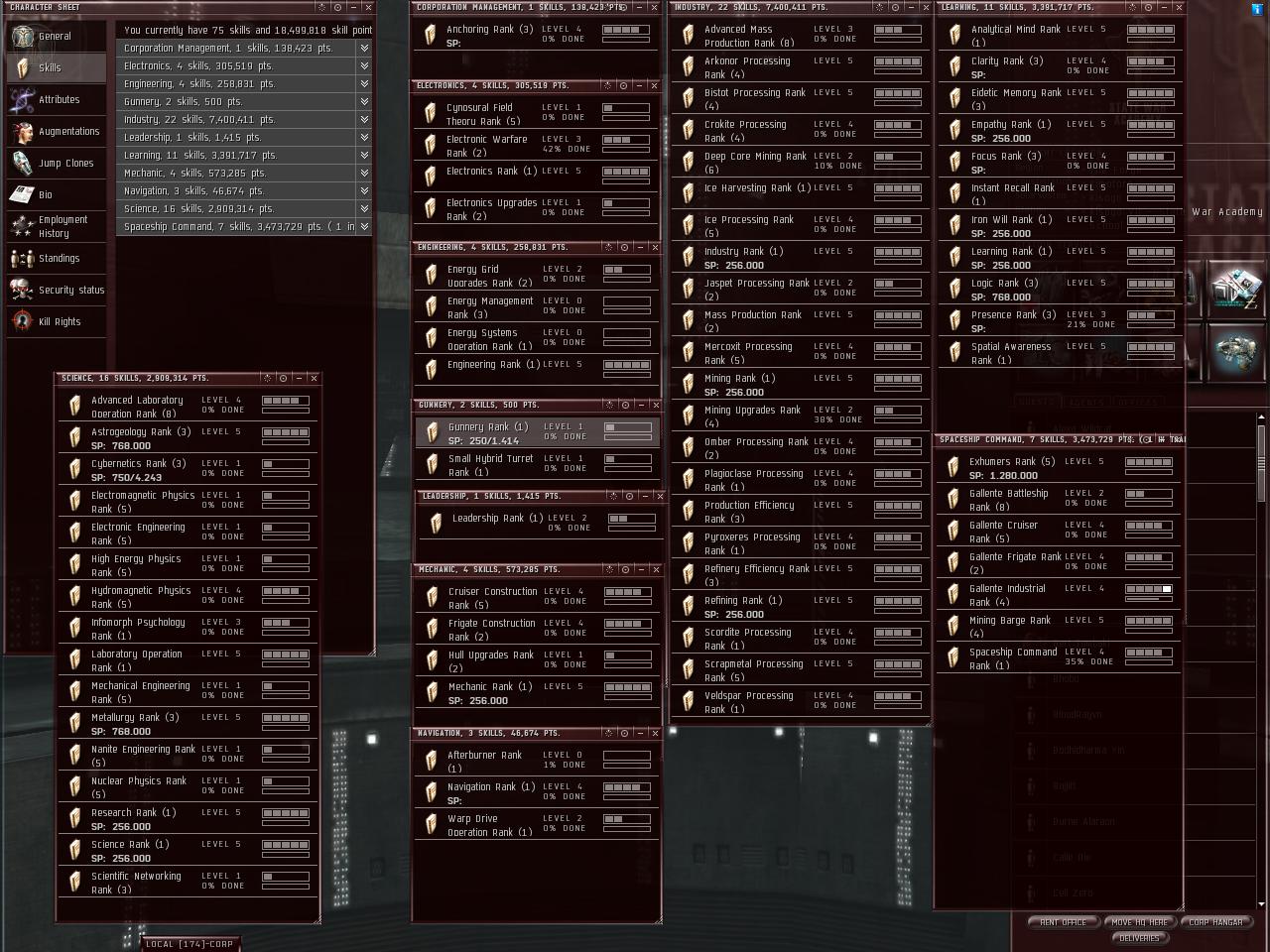Click the Gallente Industrial level progress bar
This screenshot has width=1270, height=952.
1149,589
